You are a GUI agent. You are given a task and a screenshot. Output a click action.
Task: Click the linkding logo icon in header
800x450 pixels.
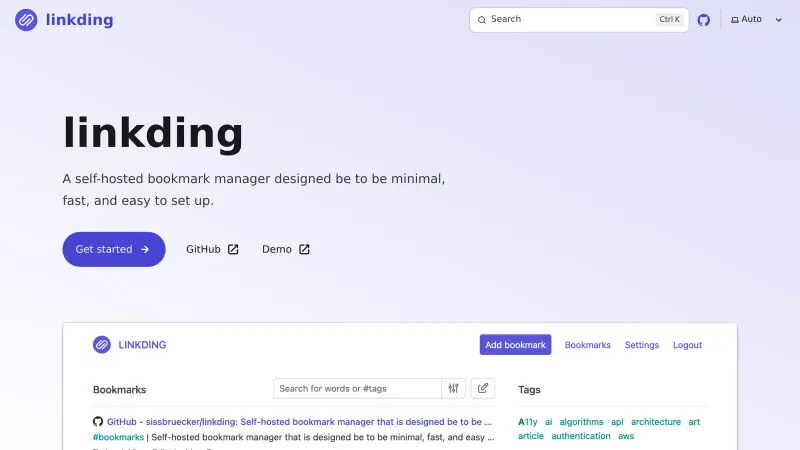(26, 20)
